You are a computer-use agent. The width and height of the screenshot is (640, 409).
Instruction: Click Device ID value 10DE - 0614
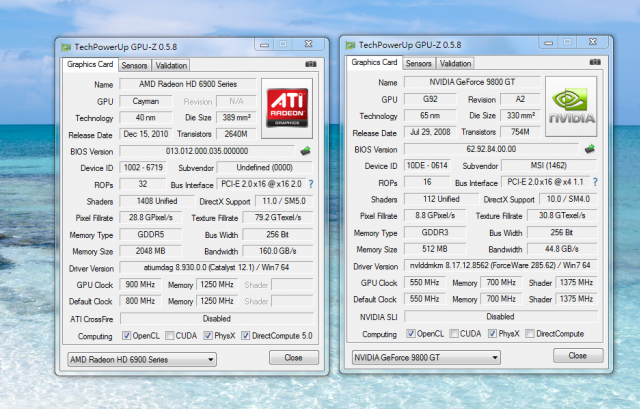point(427,165)
